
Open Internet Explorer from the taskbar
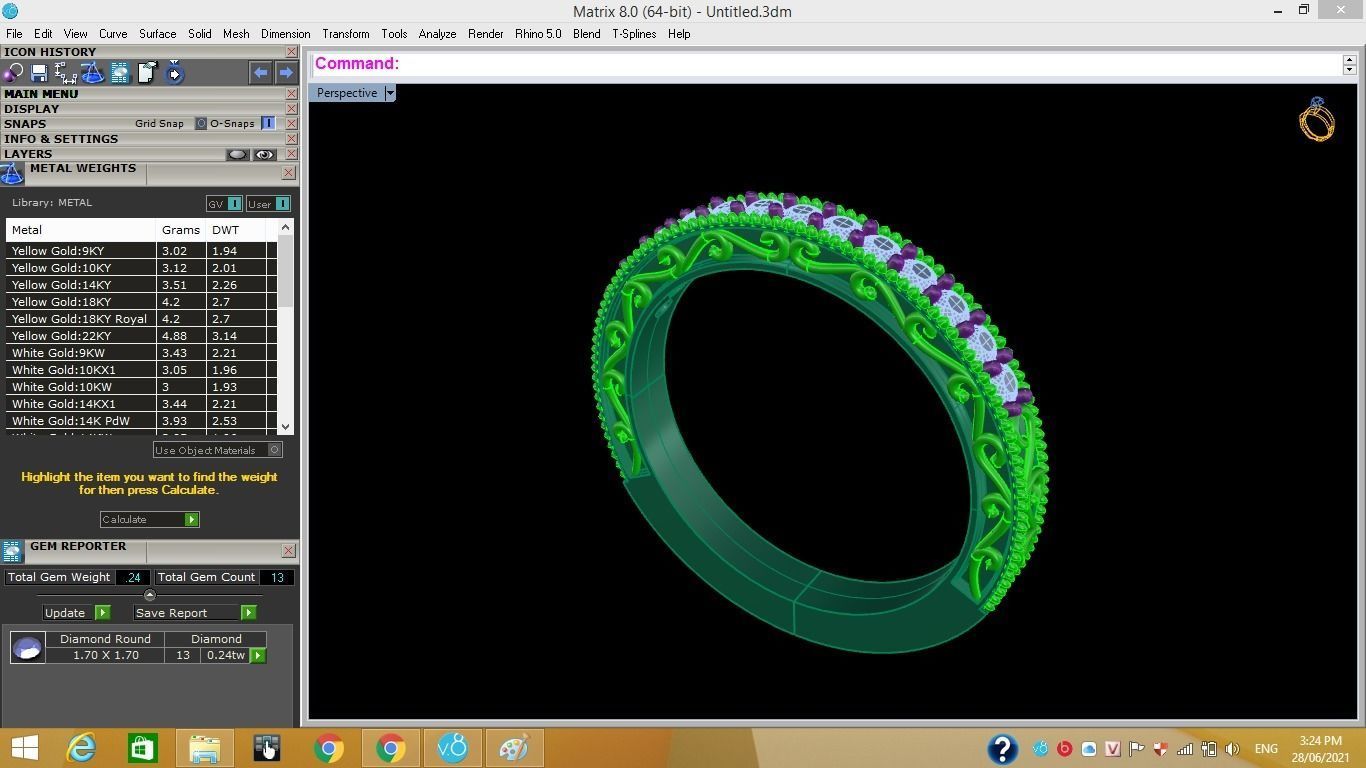click(81, 748)
